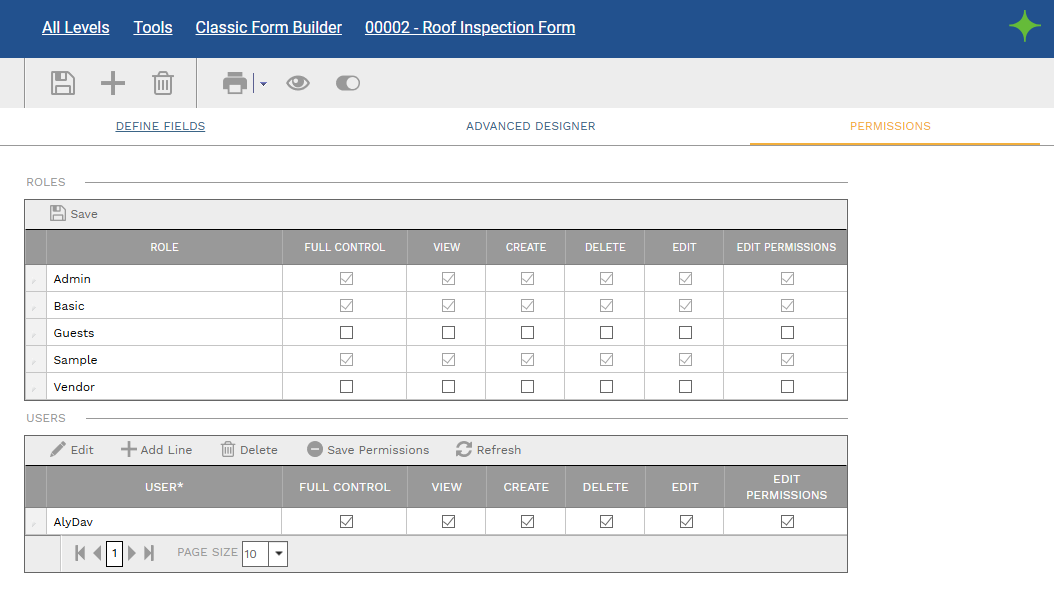The height and width of the screenshot is (594, 1054).
Task: Click the trash can delete icon in toolbar
Action: (x=163, y=83)
